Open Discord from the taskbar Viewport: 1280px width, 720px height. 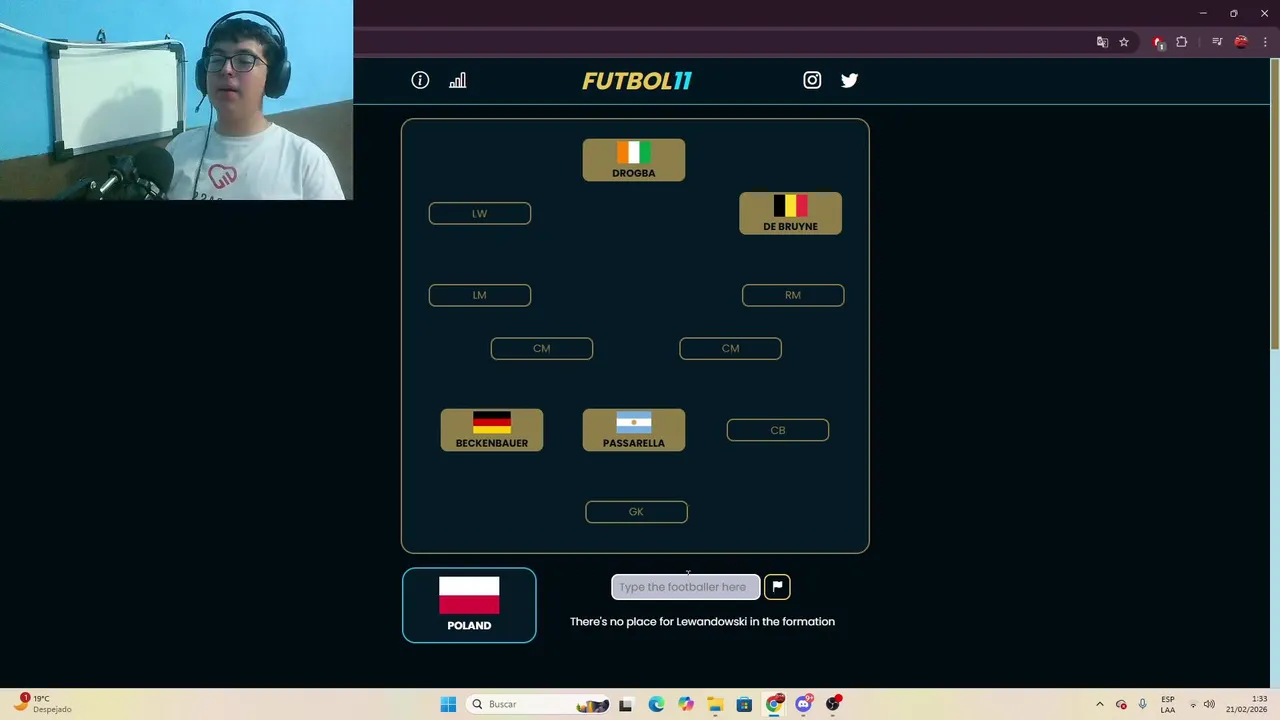[x=804, y=704]
